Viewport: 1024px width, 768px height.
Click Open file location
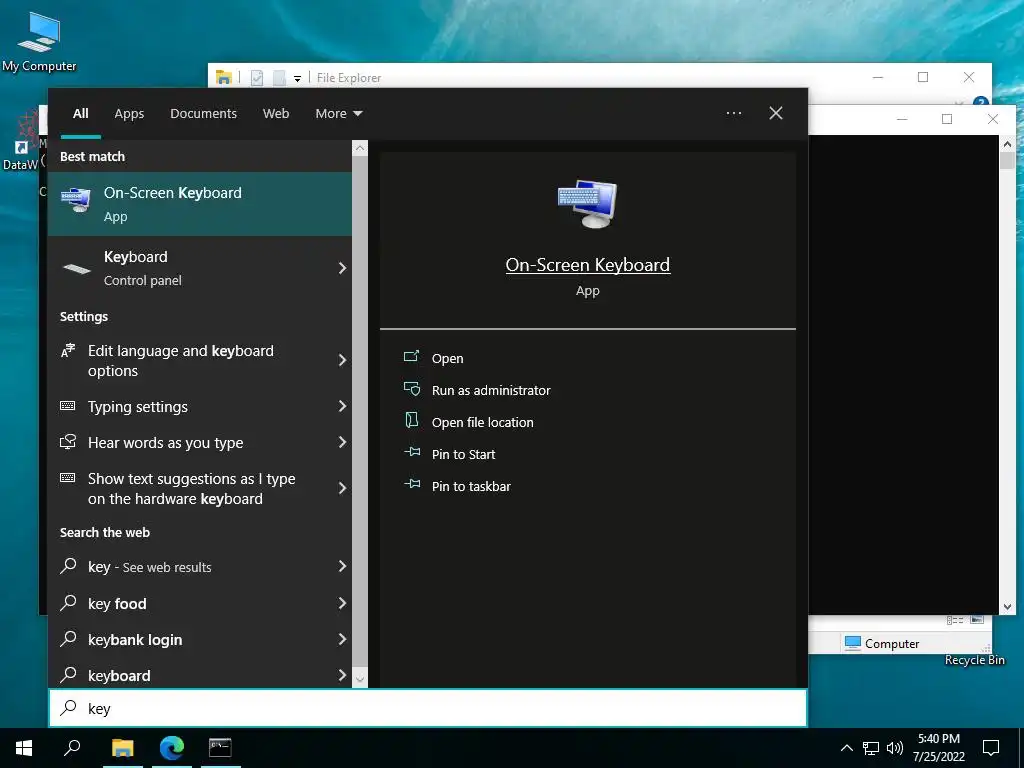[482, 423]
